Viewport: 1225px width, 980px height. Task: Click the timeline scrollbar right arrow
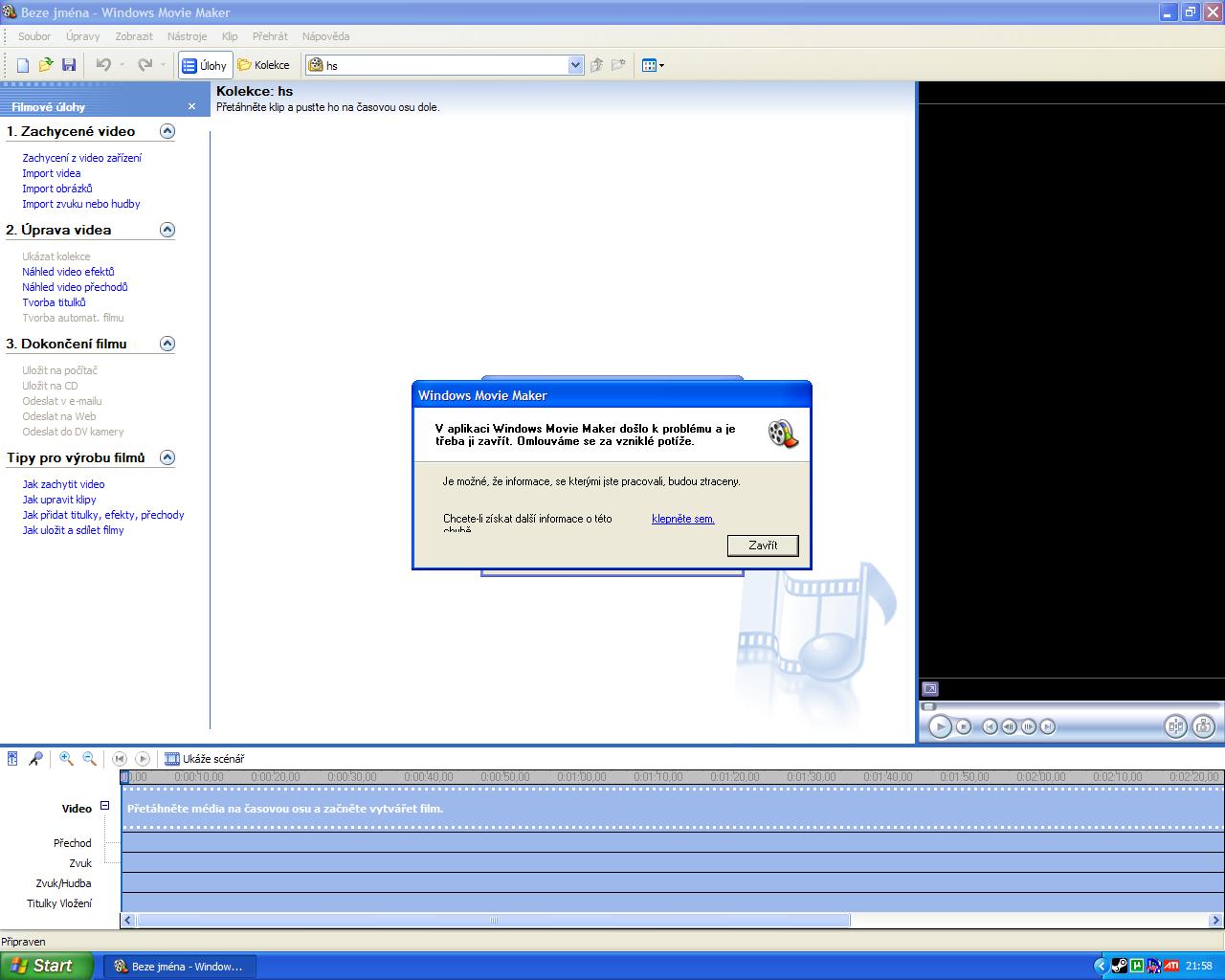[x=1216, y=921]
